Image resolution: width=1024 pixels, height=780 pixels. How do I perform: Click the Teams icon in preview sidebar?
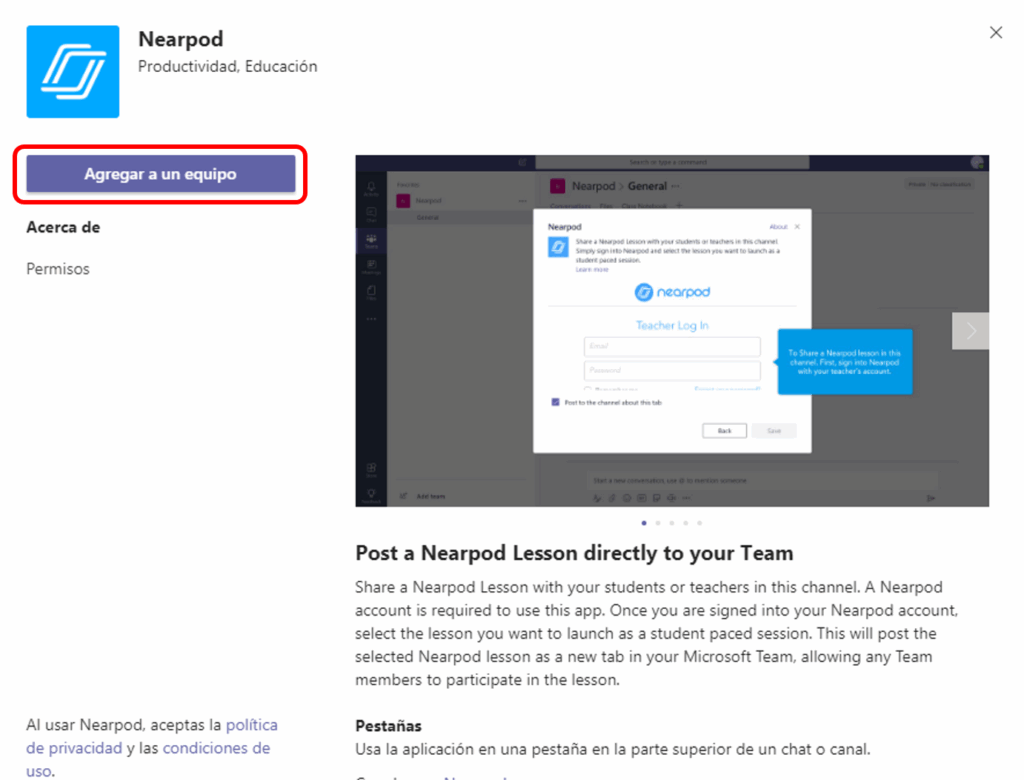(371, 240)
